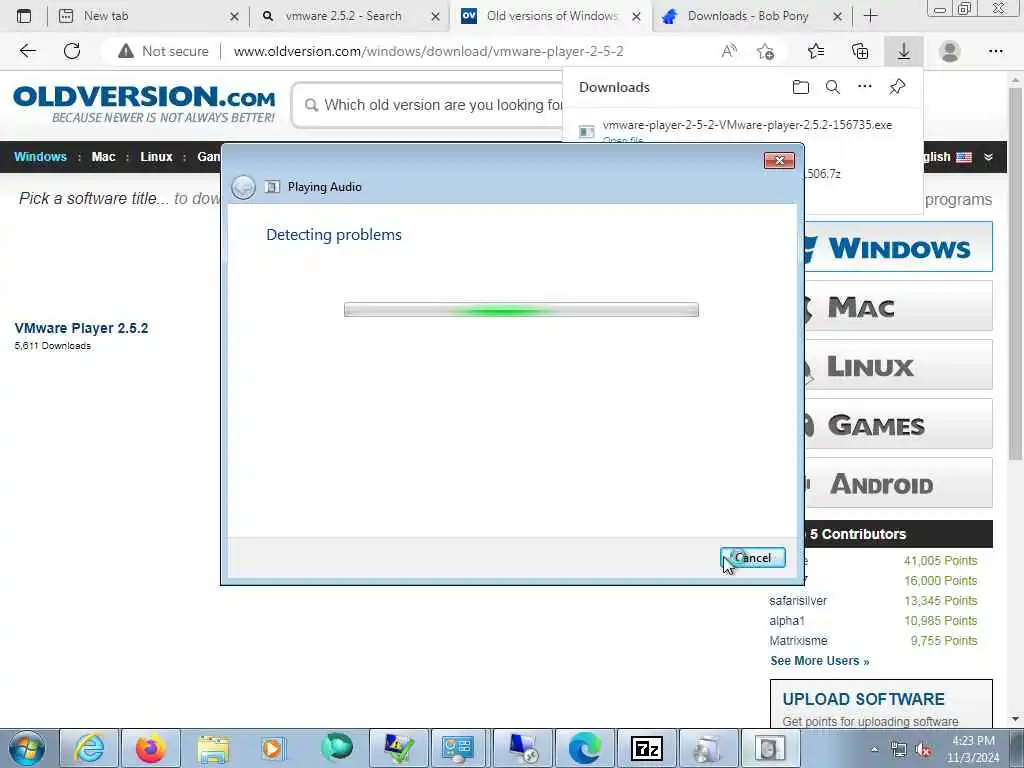1024x768 pixels.
Task: Launch Firefox from taskbar
Action: pyautogui.click(x=150, y=748)
